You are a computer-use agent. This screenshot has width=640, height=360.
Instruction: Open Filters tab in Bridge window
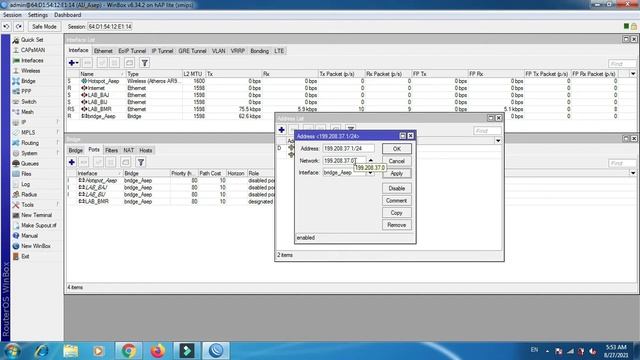coord(111,150)
